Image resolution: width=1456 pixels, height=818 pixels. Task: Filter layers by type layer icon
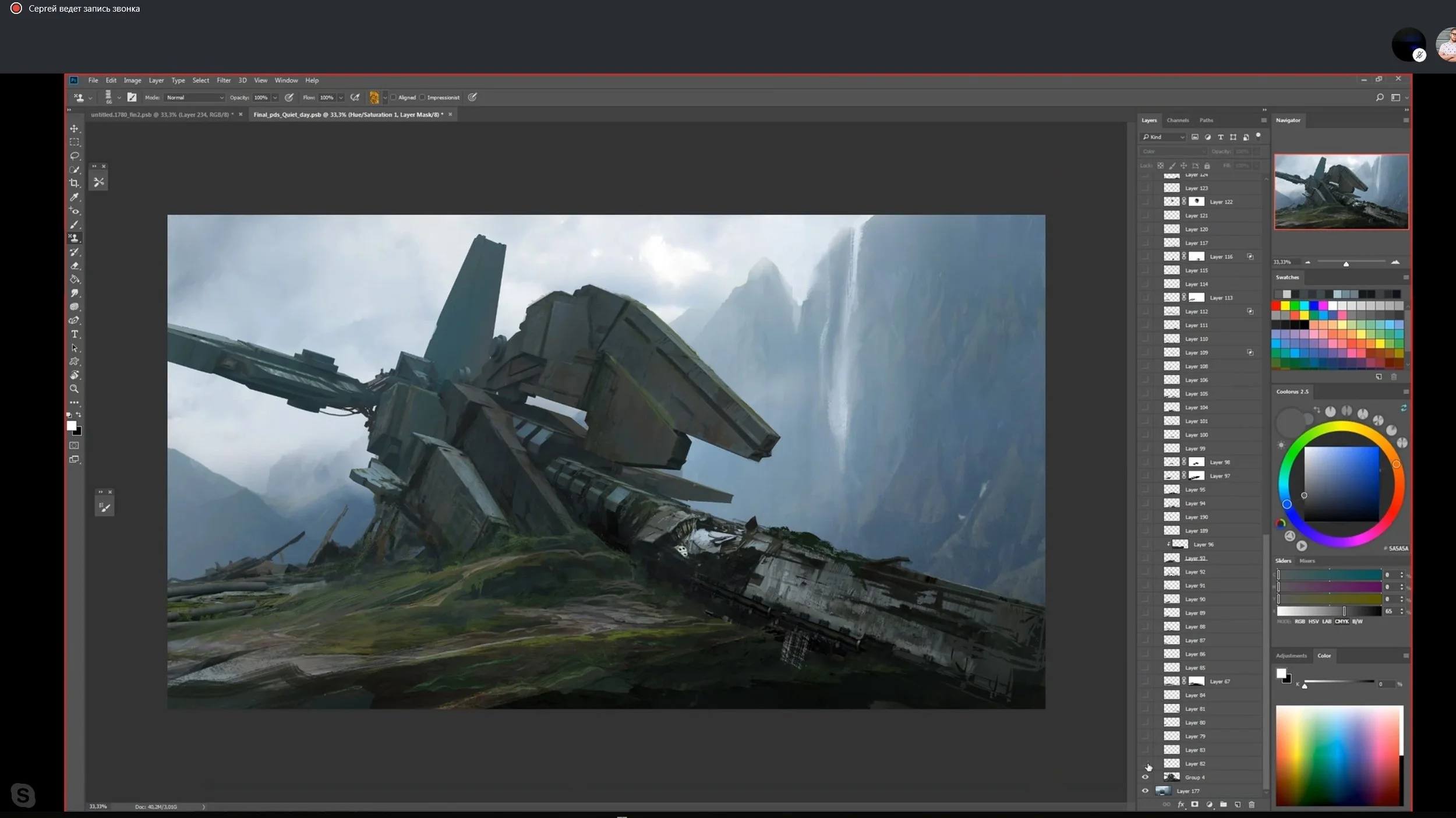(1221, 137)
